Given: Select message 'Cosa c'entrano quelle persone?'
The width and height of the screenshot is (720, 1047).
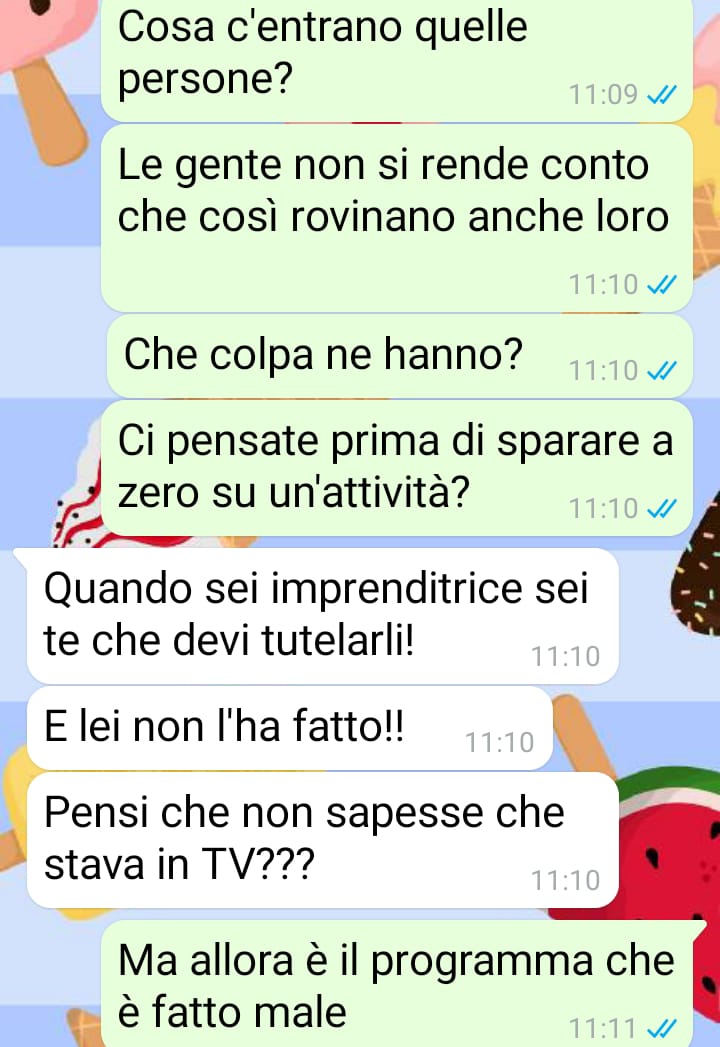Looking at the screenshot, I should point(397,59).
